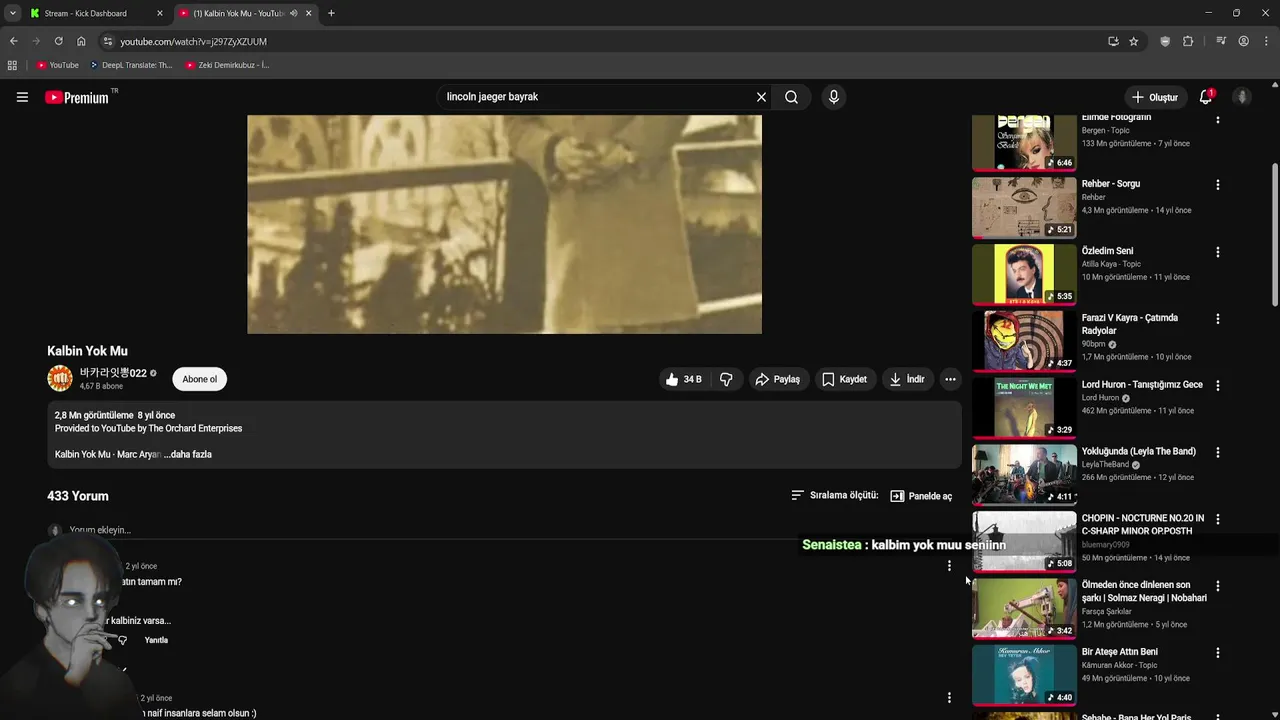
Task: Open options for Farazi V Kayra video
Action: tap(1217, 319)
